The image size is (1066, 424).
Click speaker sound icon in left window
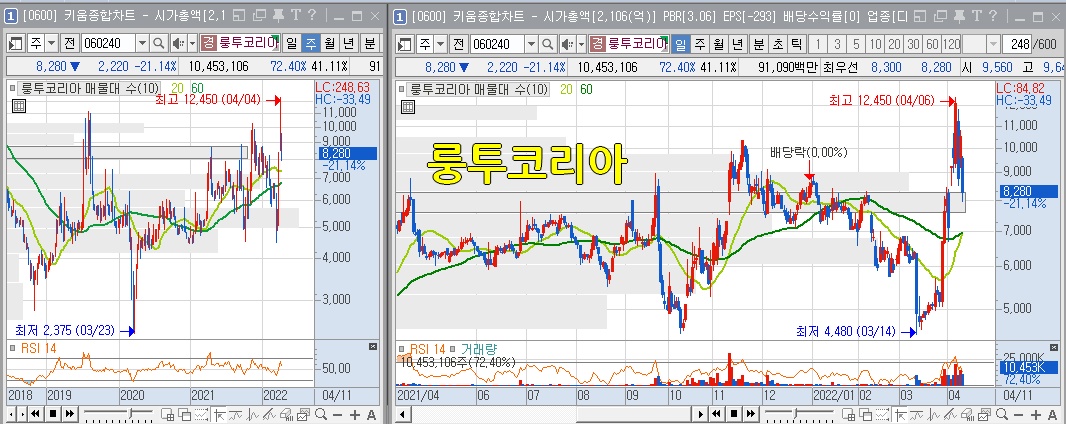click(x=178, y=44)
